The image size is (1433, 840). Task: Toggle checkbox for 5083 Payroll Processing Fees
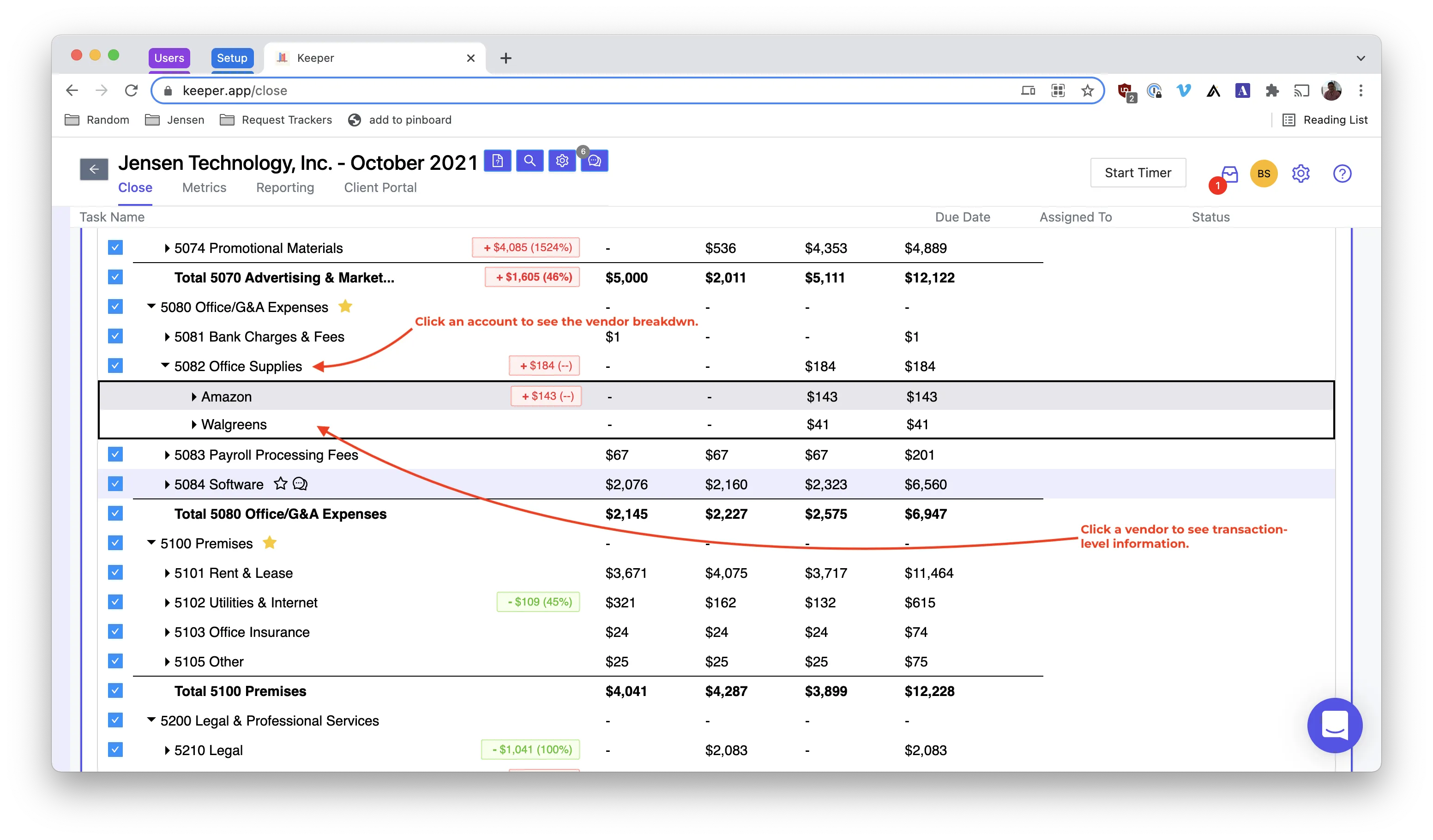[115, 455]
